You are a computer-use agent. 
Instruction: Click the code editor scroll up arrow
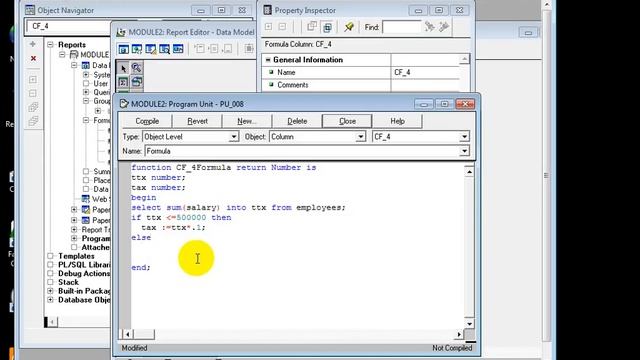469,172
